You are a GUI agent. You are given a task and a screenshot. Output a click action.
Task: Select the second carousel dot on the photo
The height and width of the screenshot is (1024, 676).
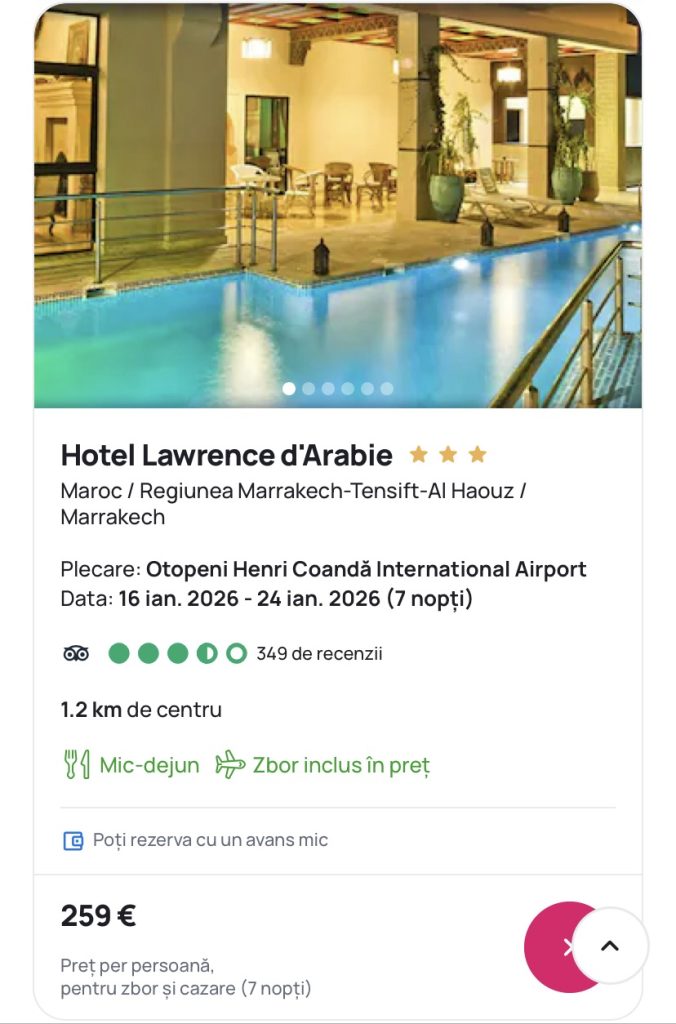pyautogui.click(x=309, y=389)
